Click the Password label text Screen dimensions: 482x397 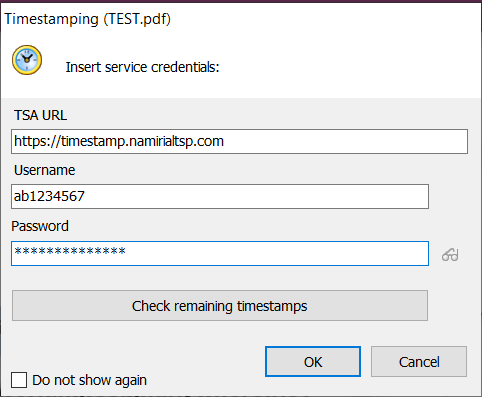tap(40, 226)
